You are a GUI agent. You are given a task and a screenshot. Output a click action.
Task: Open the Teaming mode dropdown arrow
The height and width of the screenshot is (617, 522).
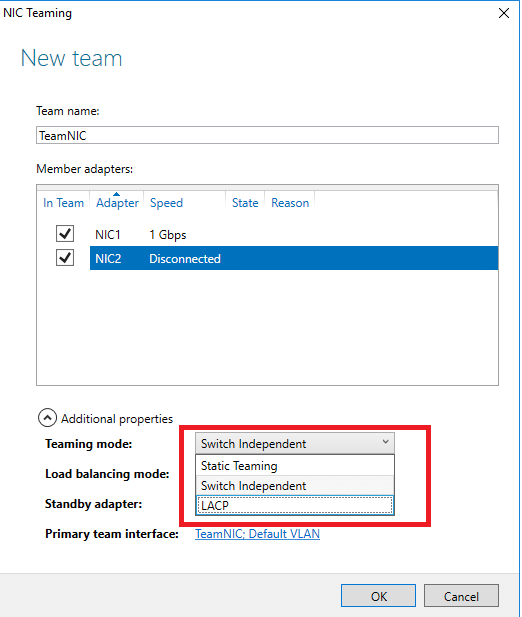(x=386, y=442)
